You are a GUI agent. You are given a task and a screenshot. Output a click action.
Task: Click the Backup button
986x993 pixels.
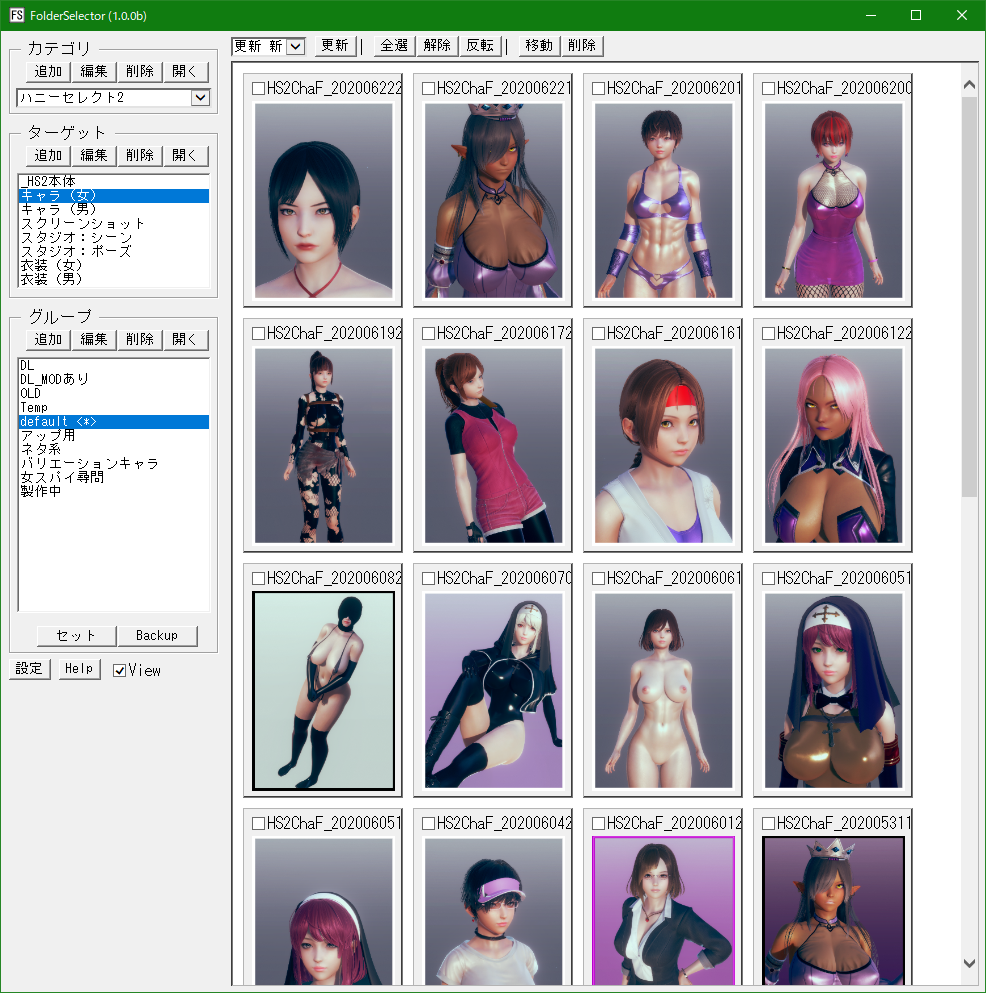click(x=158, y=636)
